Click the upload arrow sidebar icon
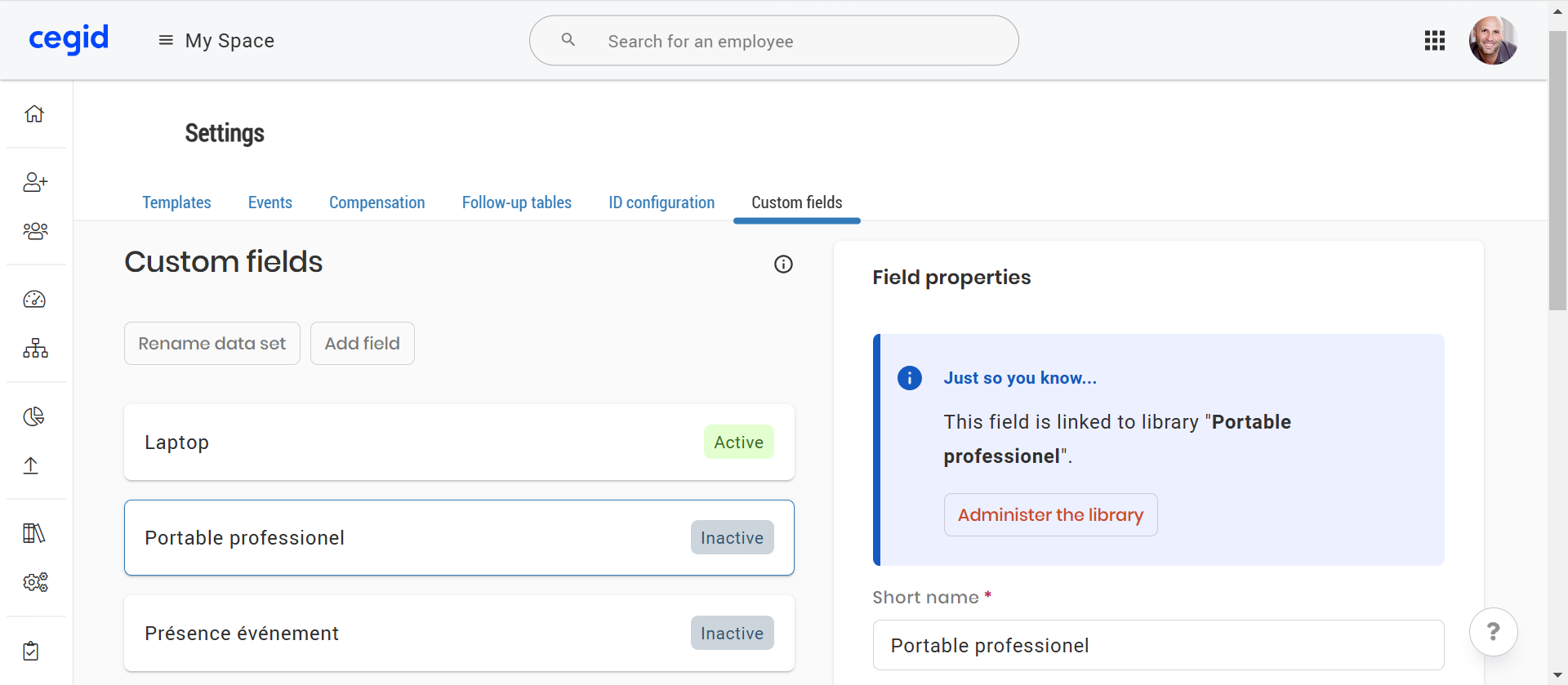 (31, 465)
